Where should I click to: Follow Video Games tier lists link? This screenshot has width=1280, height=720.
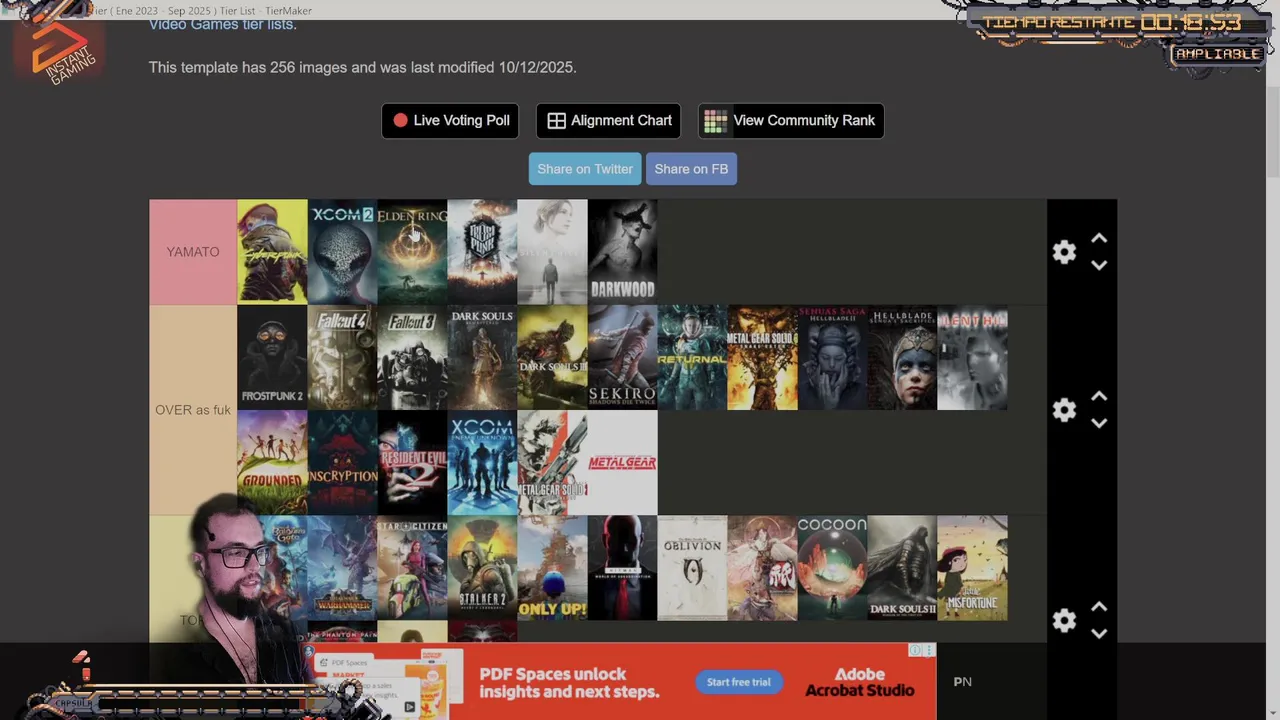click(222, 24)
